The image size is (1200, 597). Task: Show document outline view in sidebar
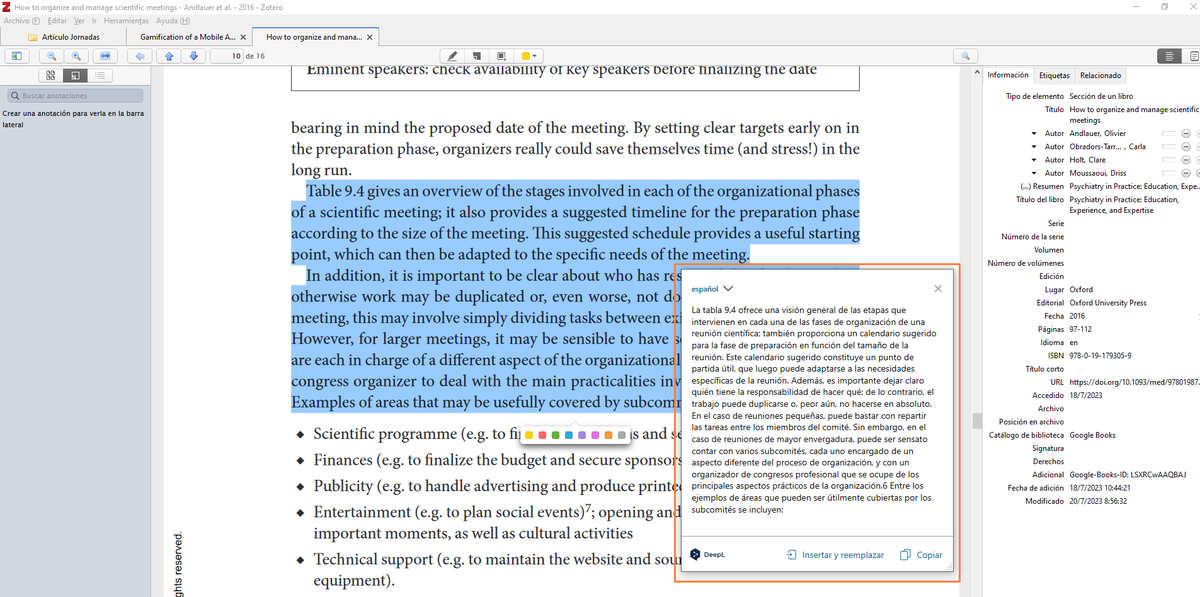click(x=100, y=75)
